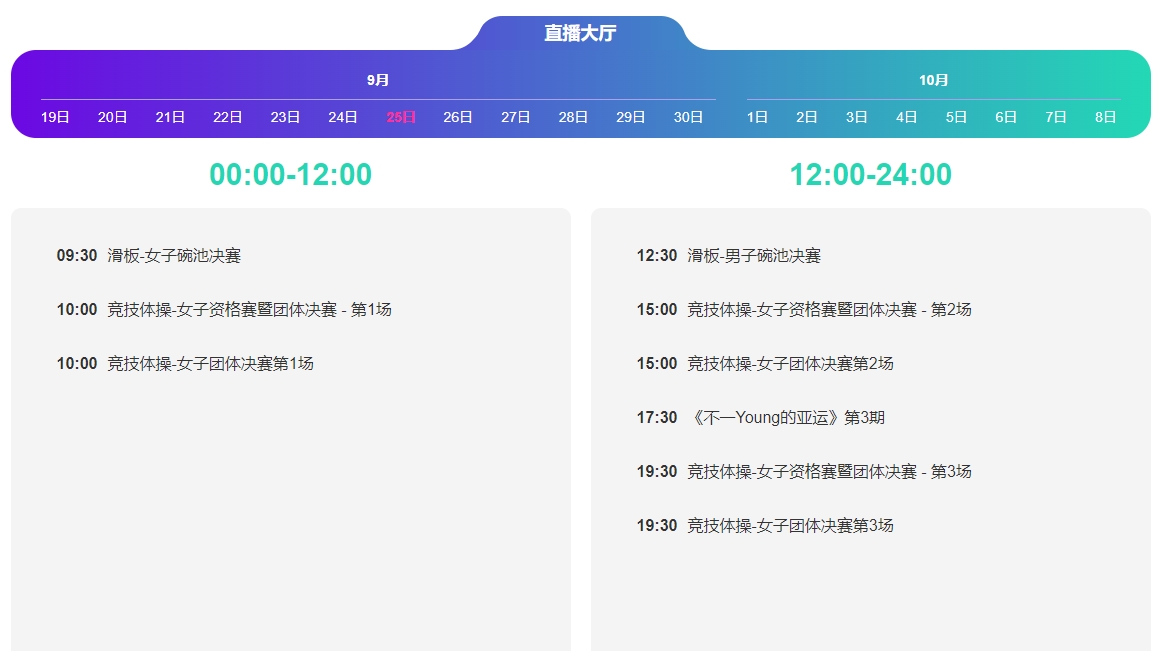Select 1日 under October
The image size is (1163, 651).
pos(757,117)
